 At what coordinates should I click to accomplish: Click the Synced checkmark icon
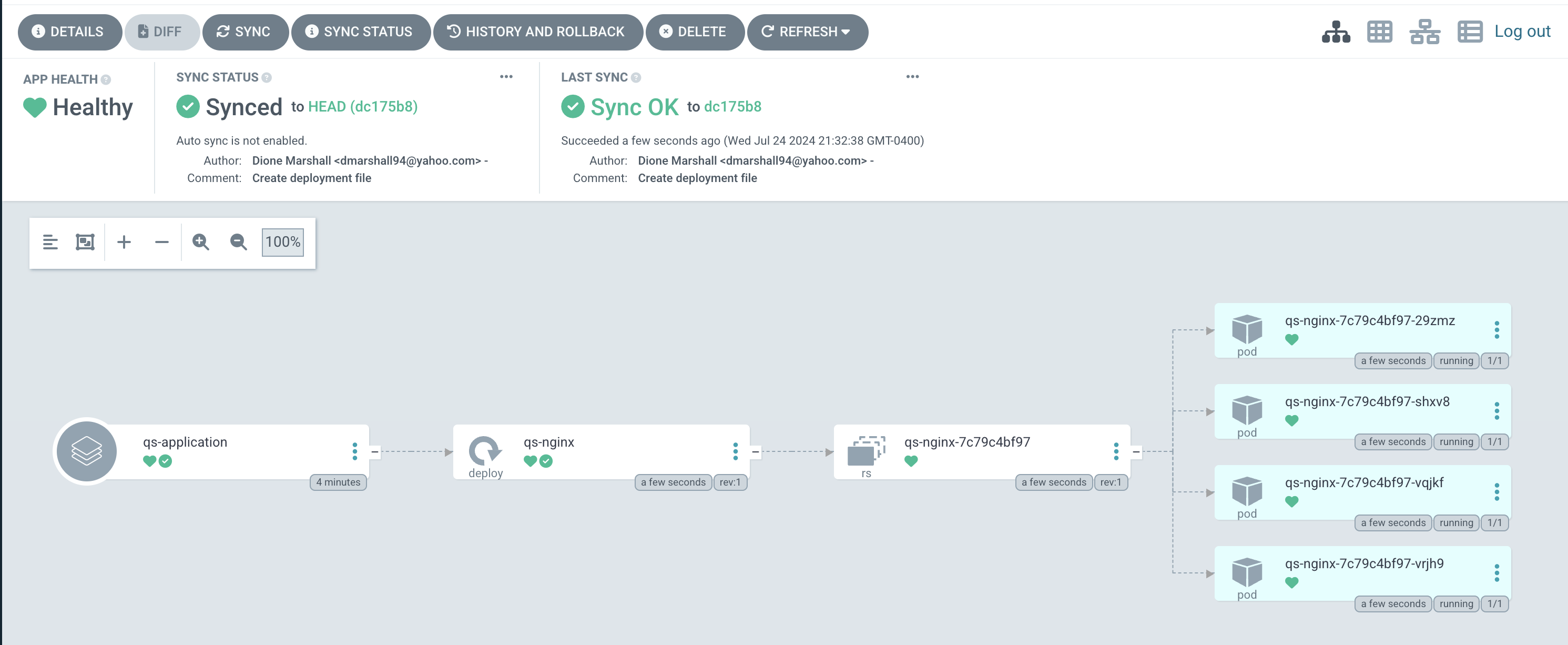point(188,107)
